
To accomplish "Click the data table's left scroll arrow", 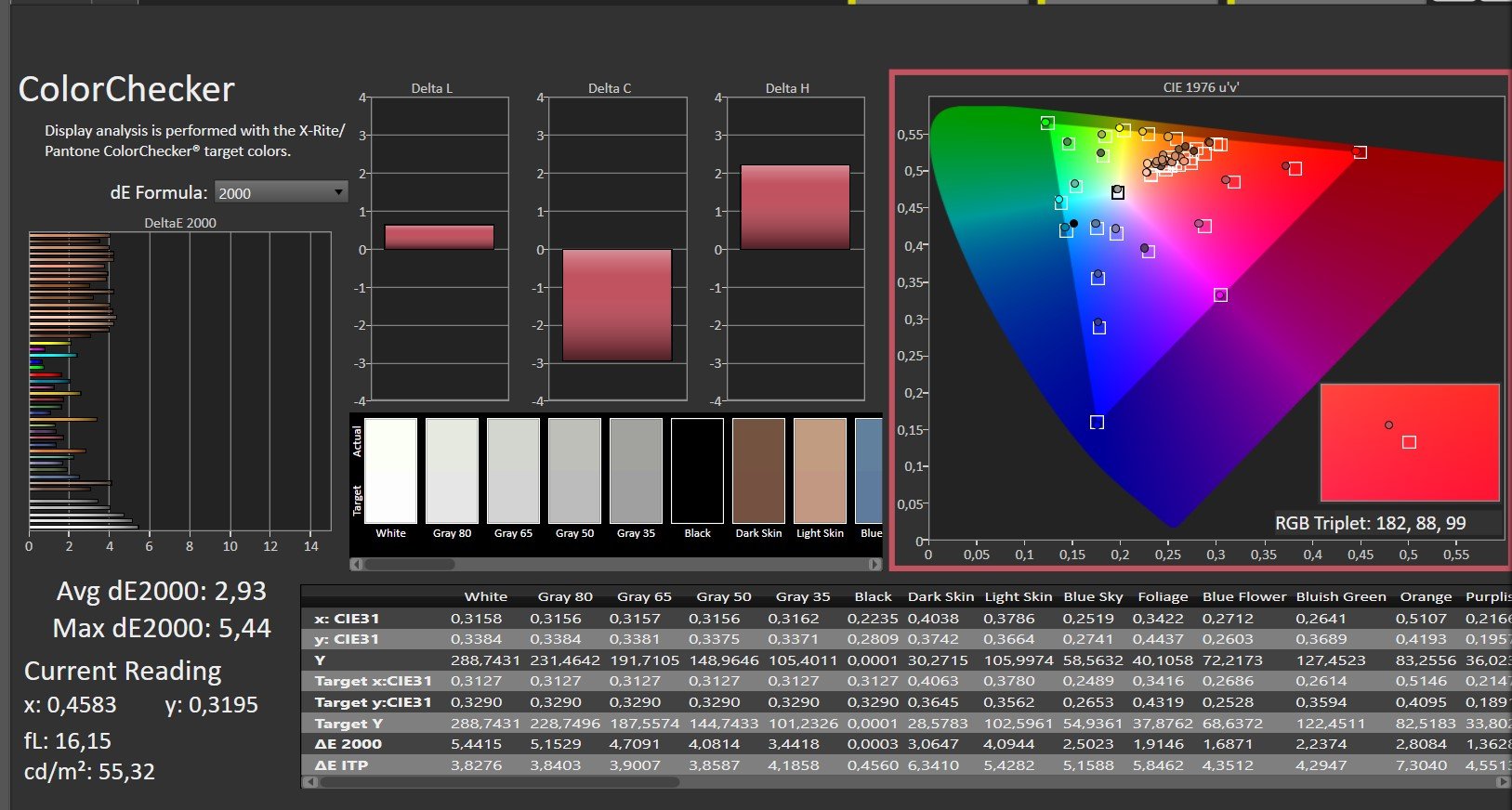I will pyautogui.click(x=309, y=782).
